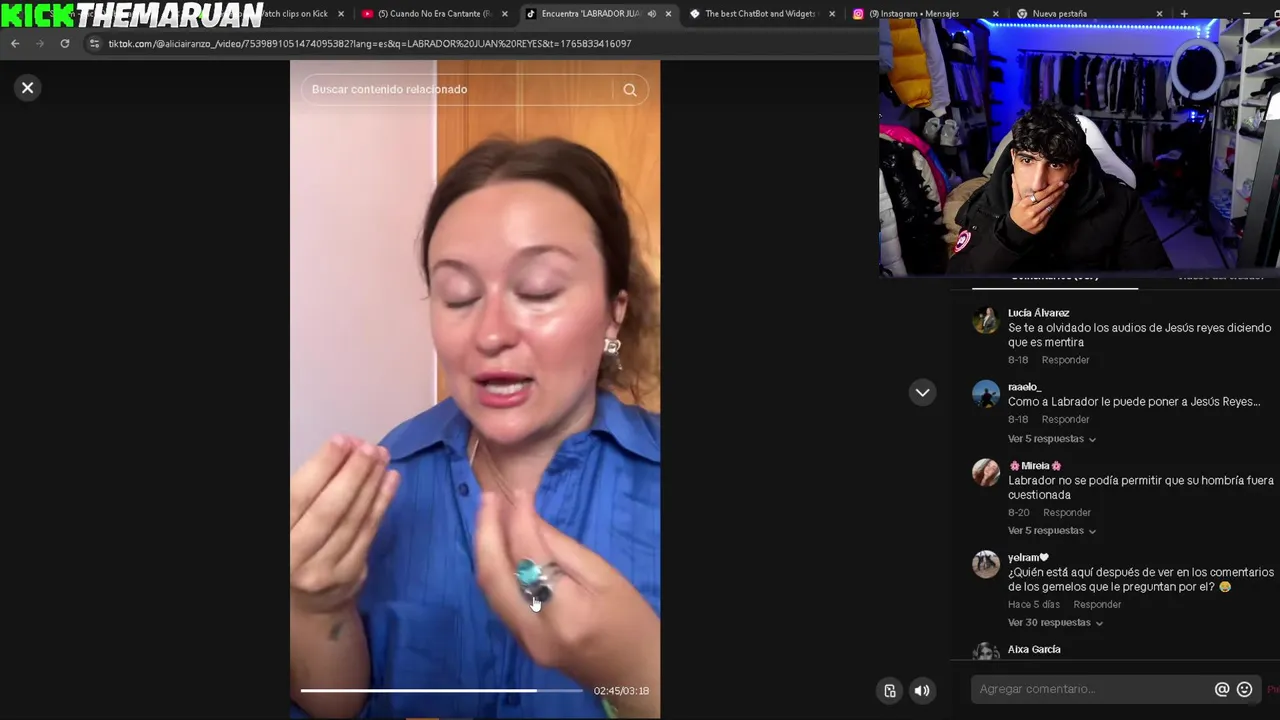The width and height of the screenshot is (1280, 720).
Task: Close the TikTok video viewer
Action: point(28,88)
